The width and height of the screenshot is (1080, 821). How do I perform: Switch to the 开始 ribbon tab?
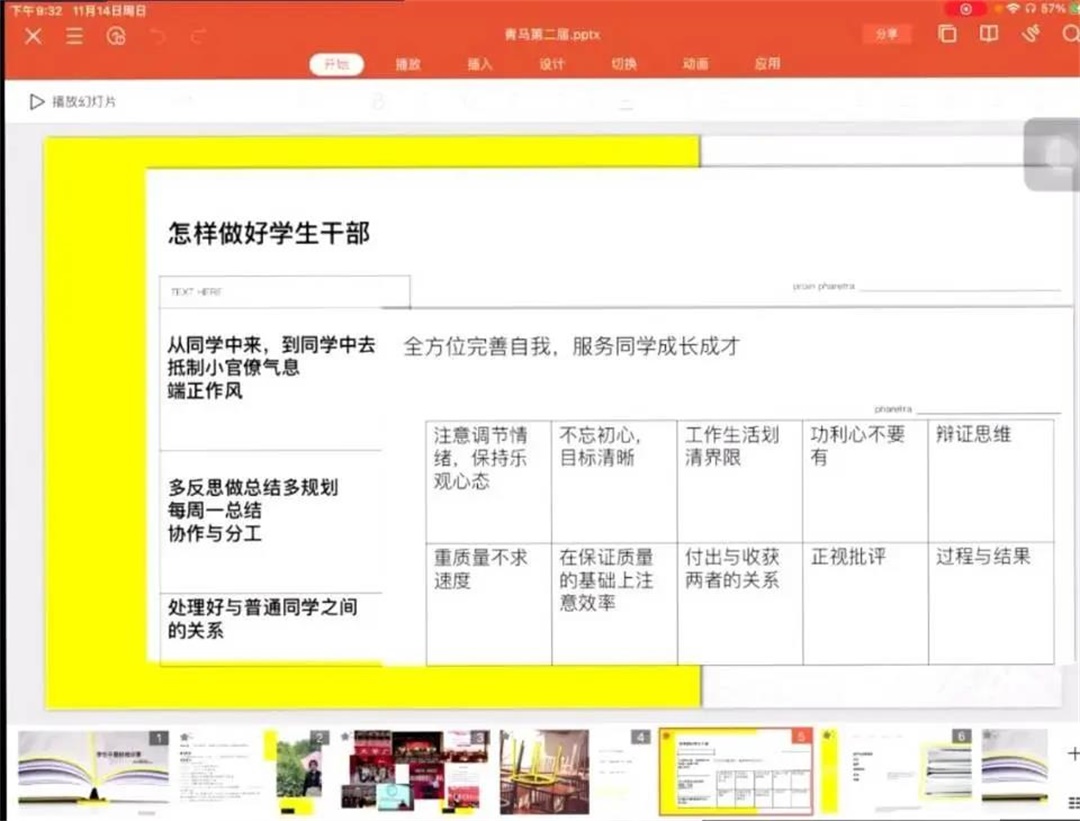[337, 63]
